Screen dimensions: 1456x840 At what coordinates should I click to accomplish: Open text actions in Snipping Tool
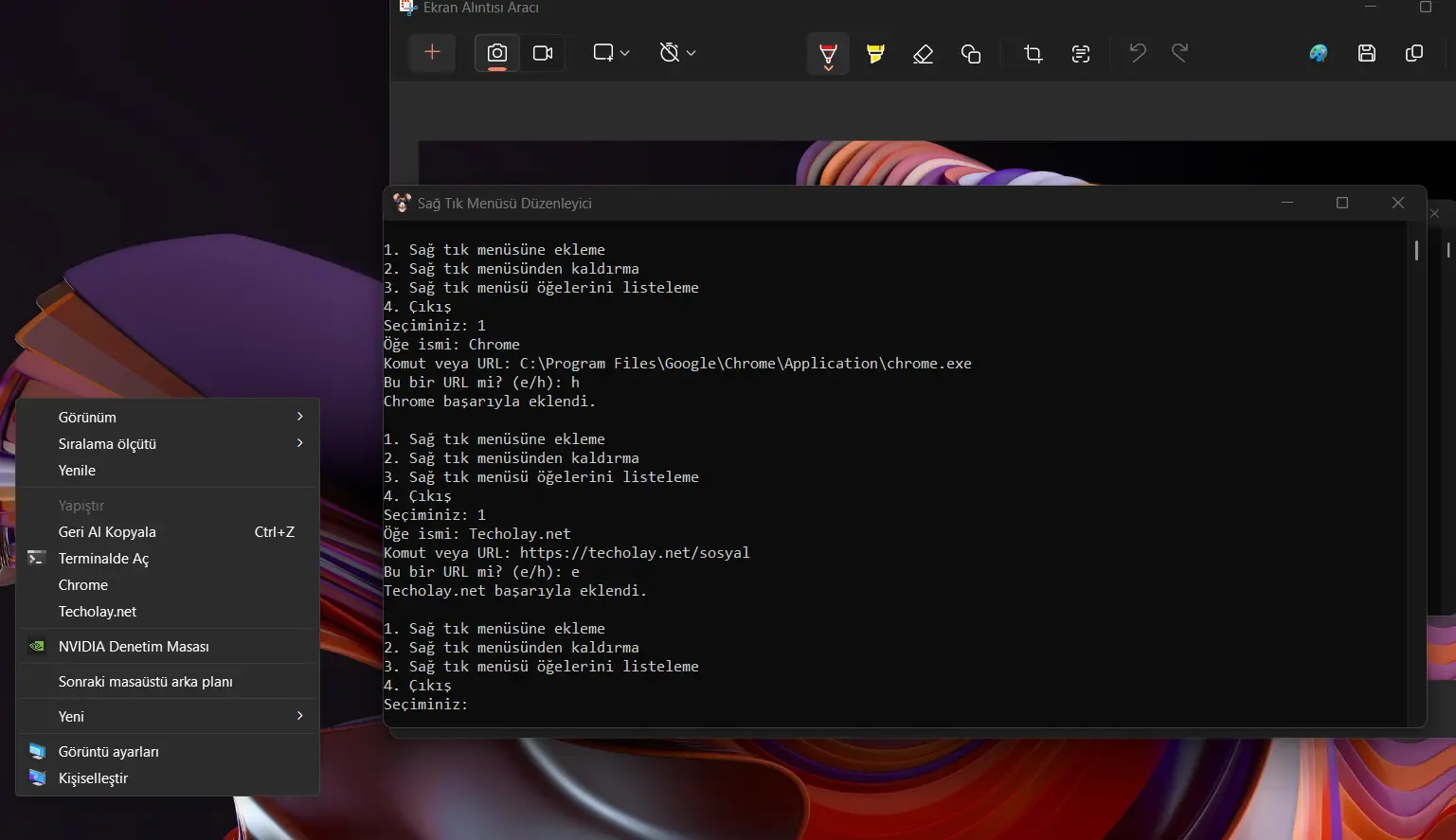[x=1081, y=54]
